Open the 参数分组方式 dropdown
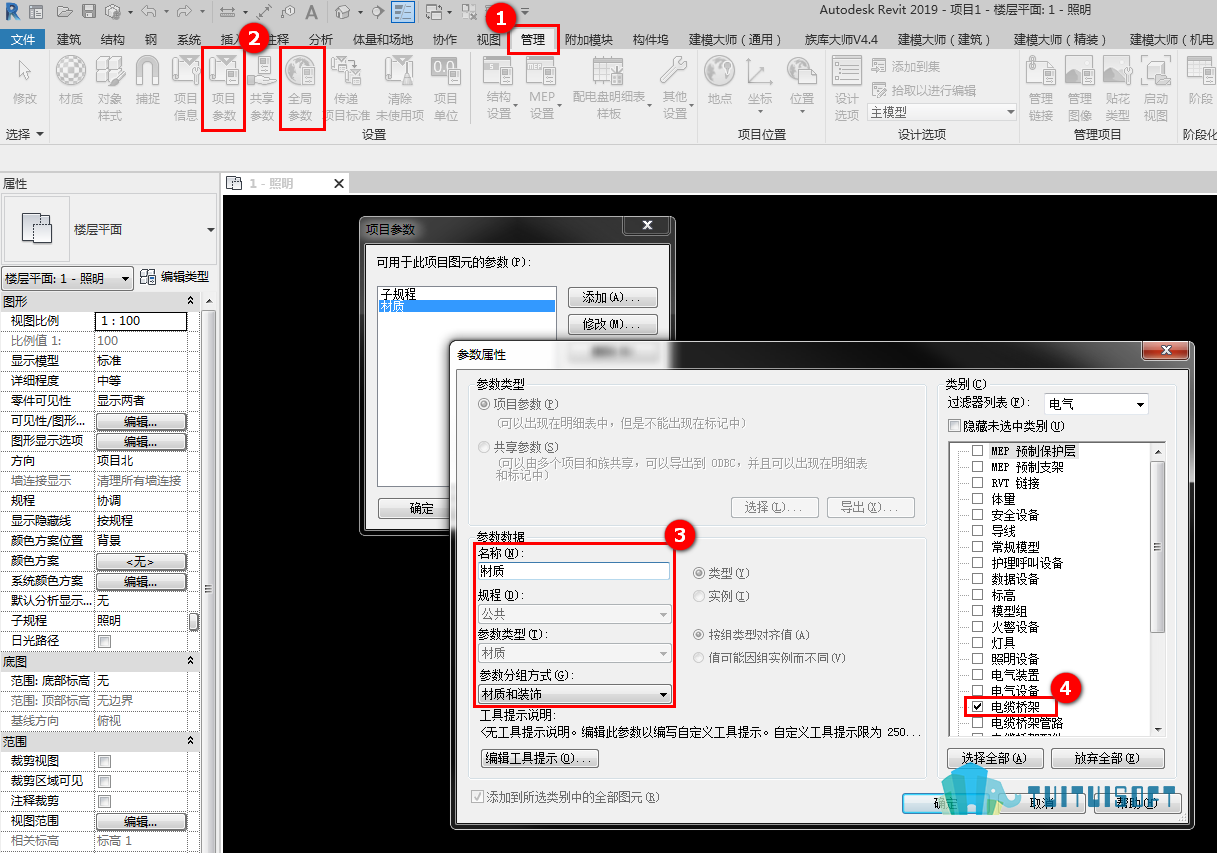1217x853 pixels. [x=574, y=694]
